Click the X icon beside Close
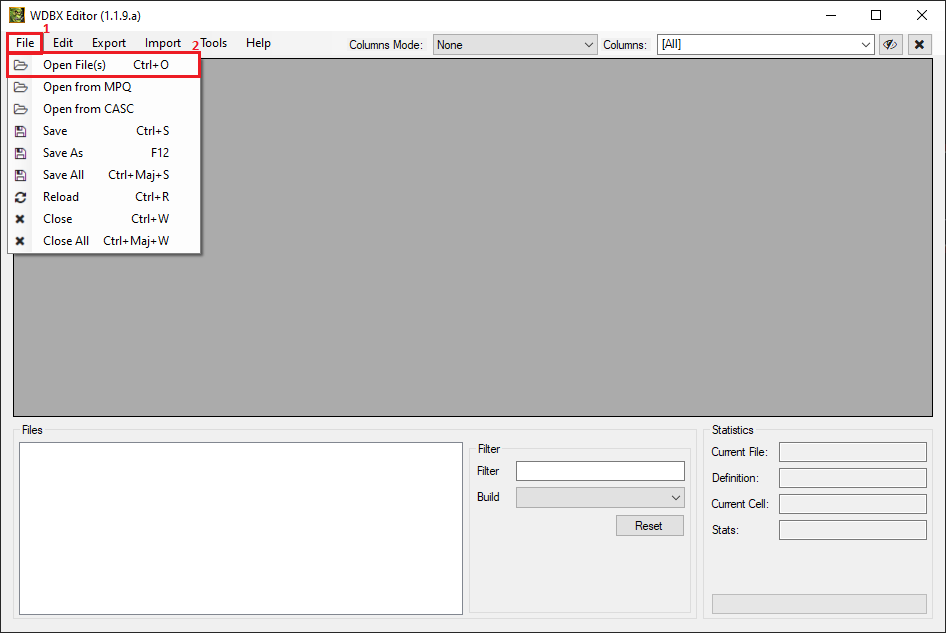947x633 pixels. [x=20, y=219]
